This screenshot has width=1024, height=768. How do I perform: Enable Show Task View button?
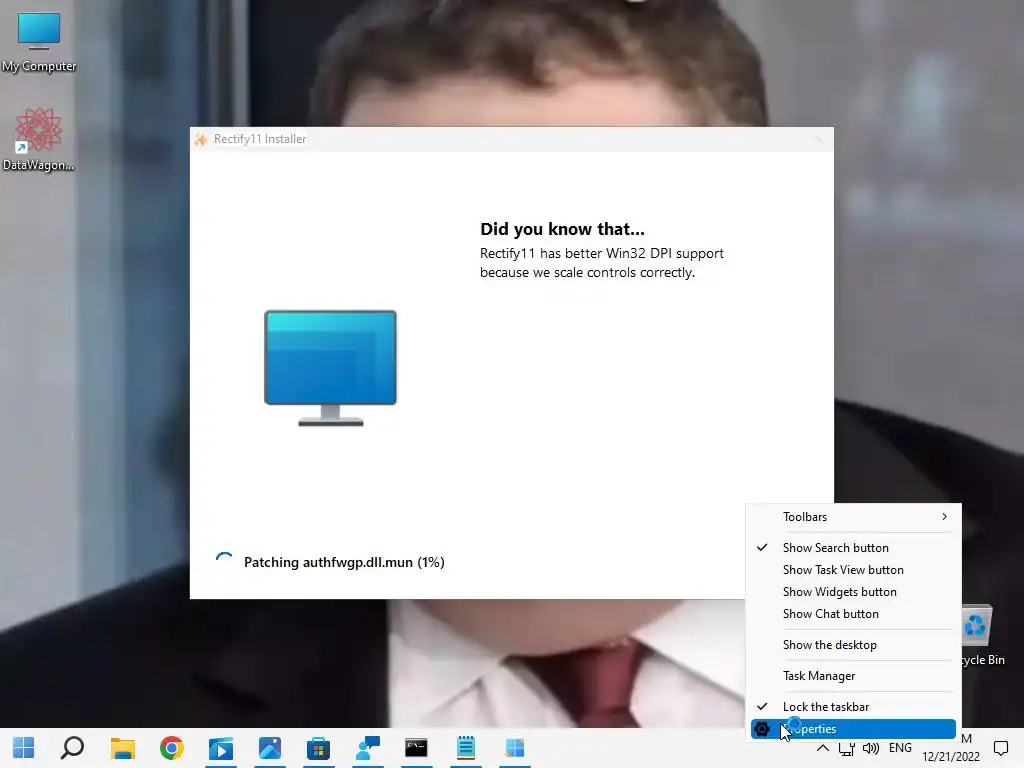click(x=853, y=570)
